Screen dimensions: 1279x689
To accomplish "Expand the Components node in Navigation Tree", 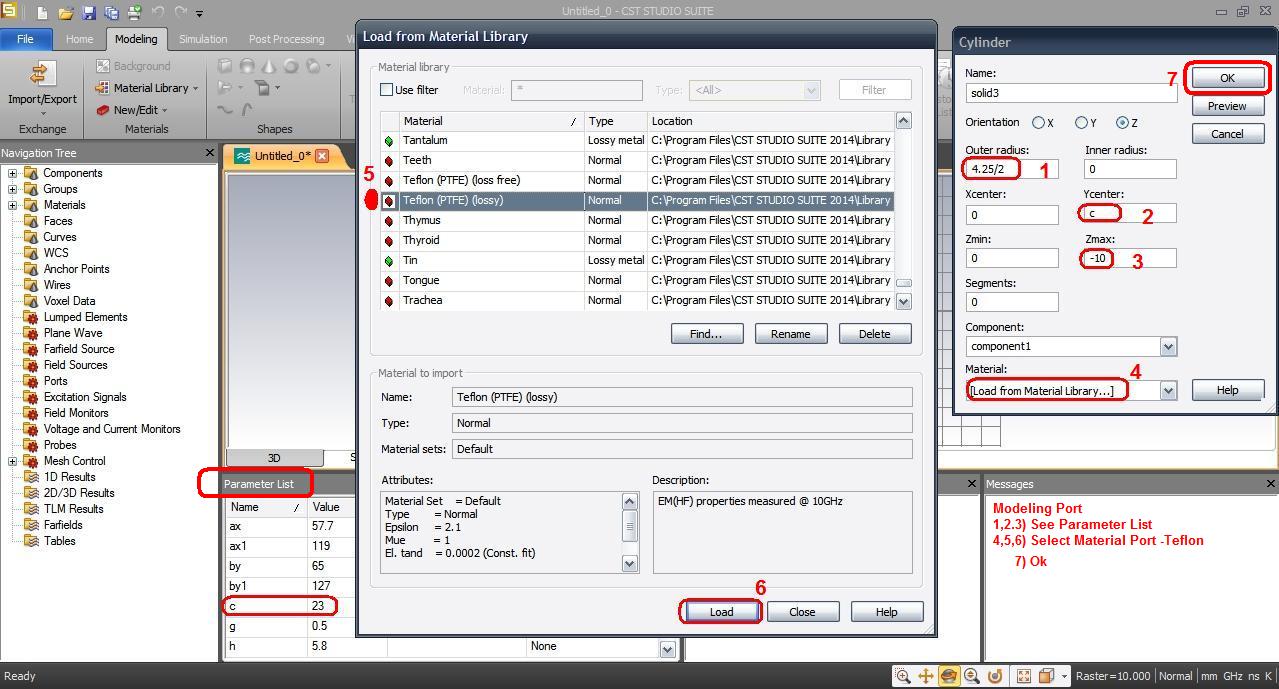I will pyautogui.click(x=12, y=173).
